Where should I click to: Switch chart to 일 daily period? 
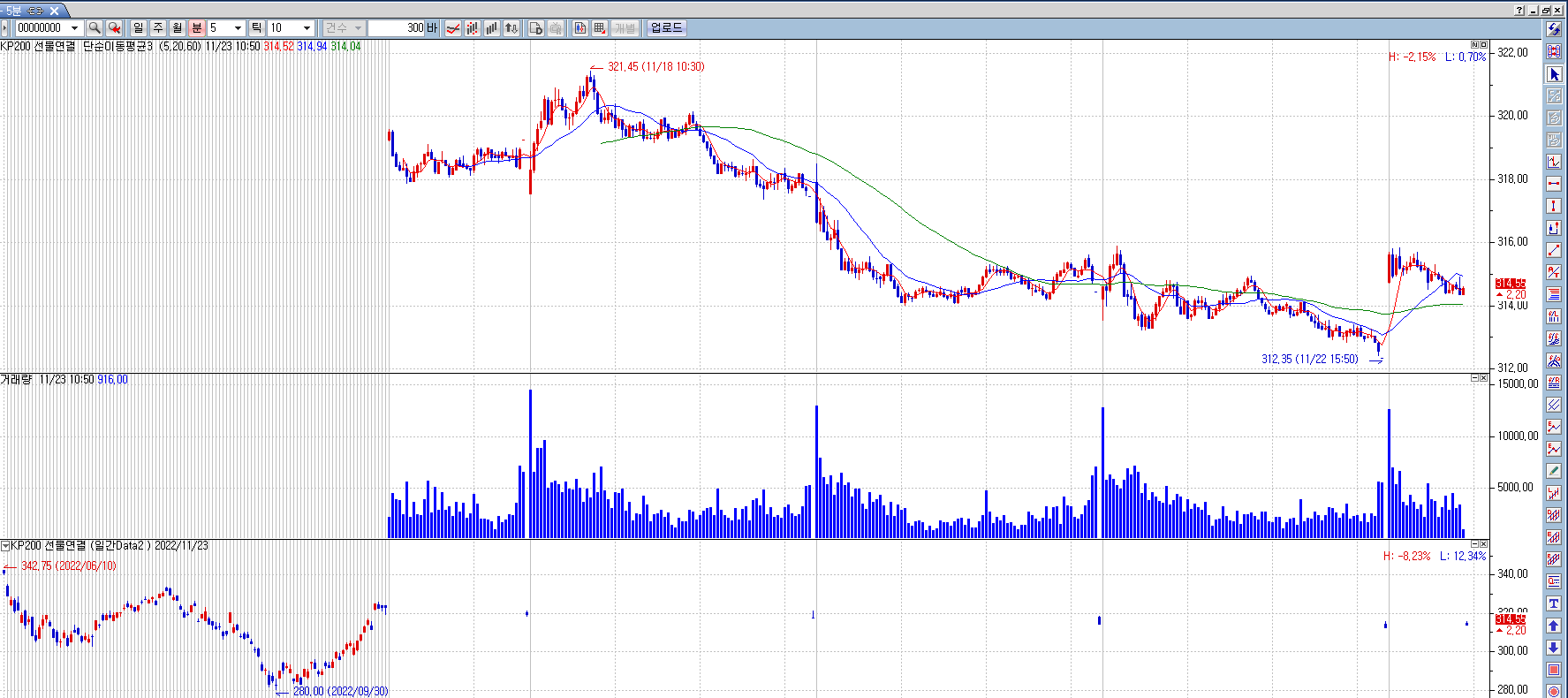click(x=139, y=28)
